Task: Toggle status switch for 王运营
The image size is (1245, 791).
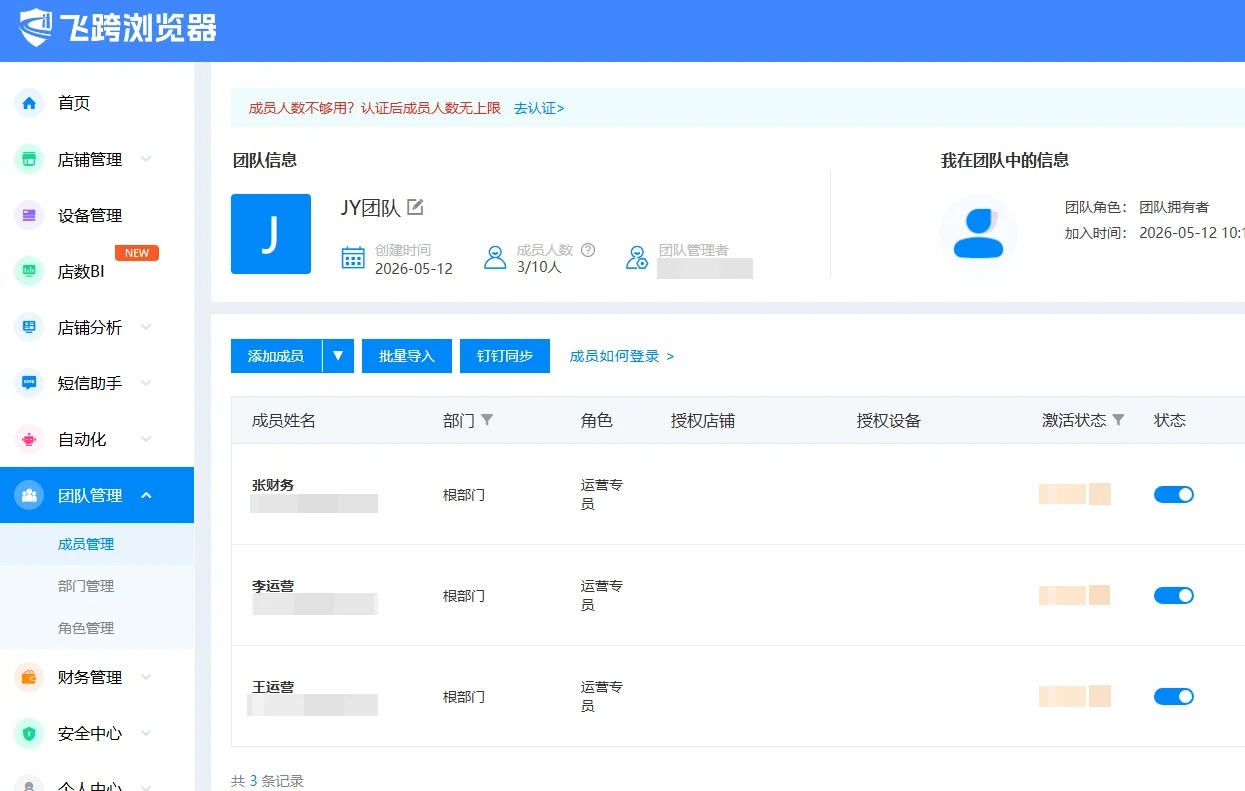Action: coord(1174,696)
